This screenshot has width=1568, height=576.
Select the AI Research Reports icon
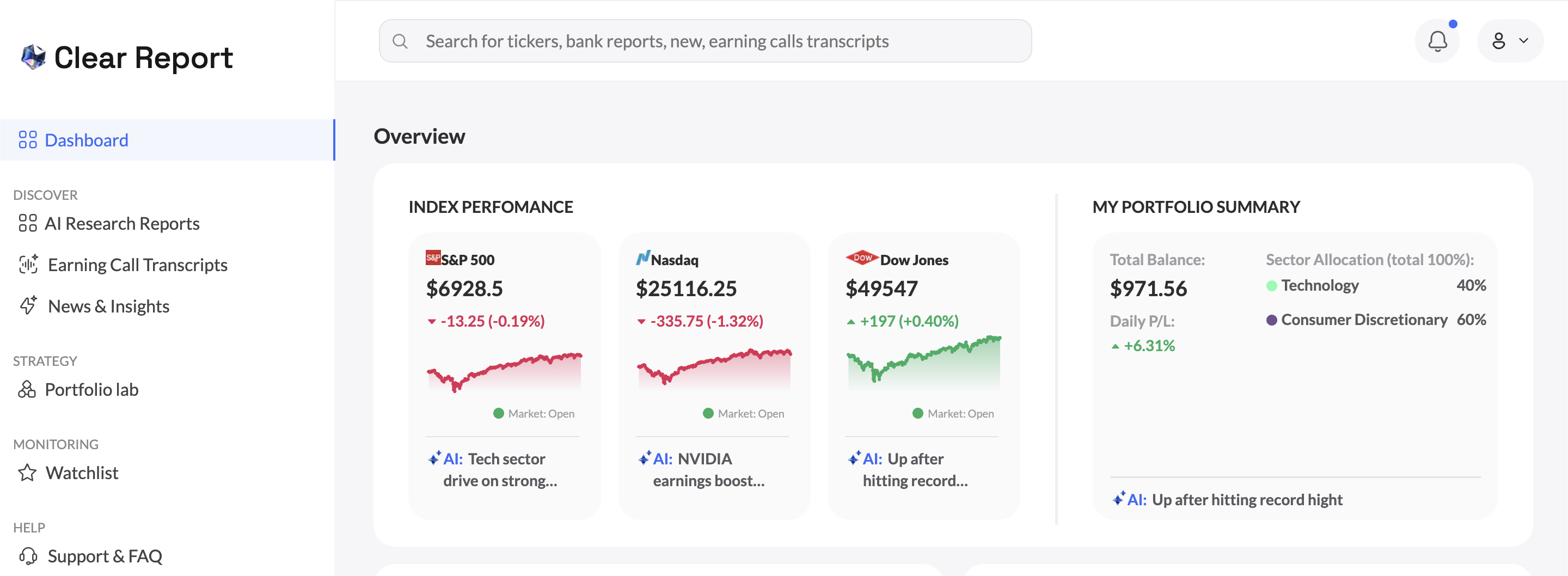click(27, 223)
